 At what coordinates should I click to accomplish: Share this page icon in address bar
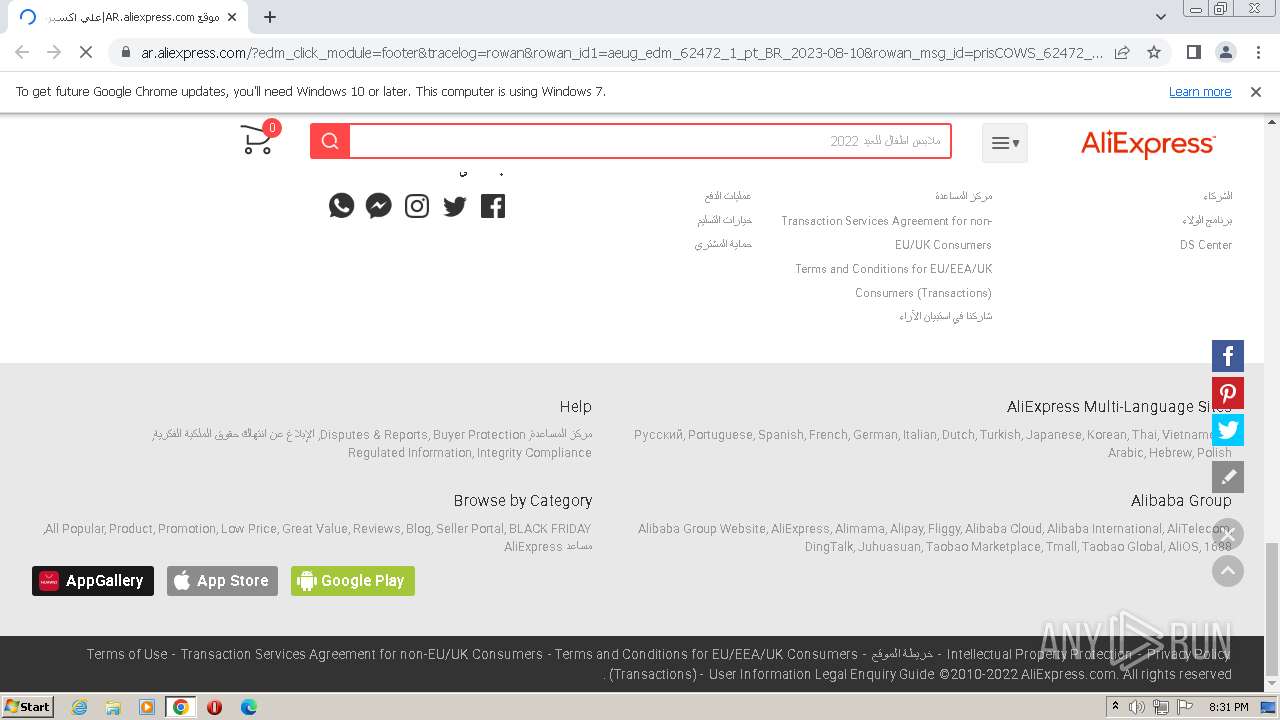point(1122,52)
